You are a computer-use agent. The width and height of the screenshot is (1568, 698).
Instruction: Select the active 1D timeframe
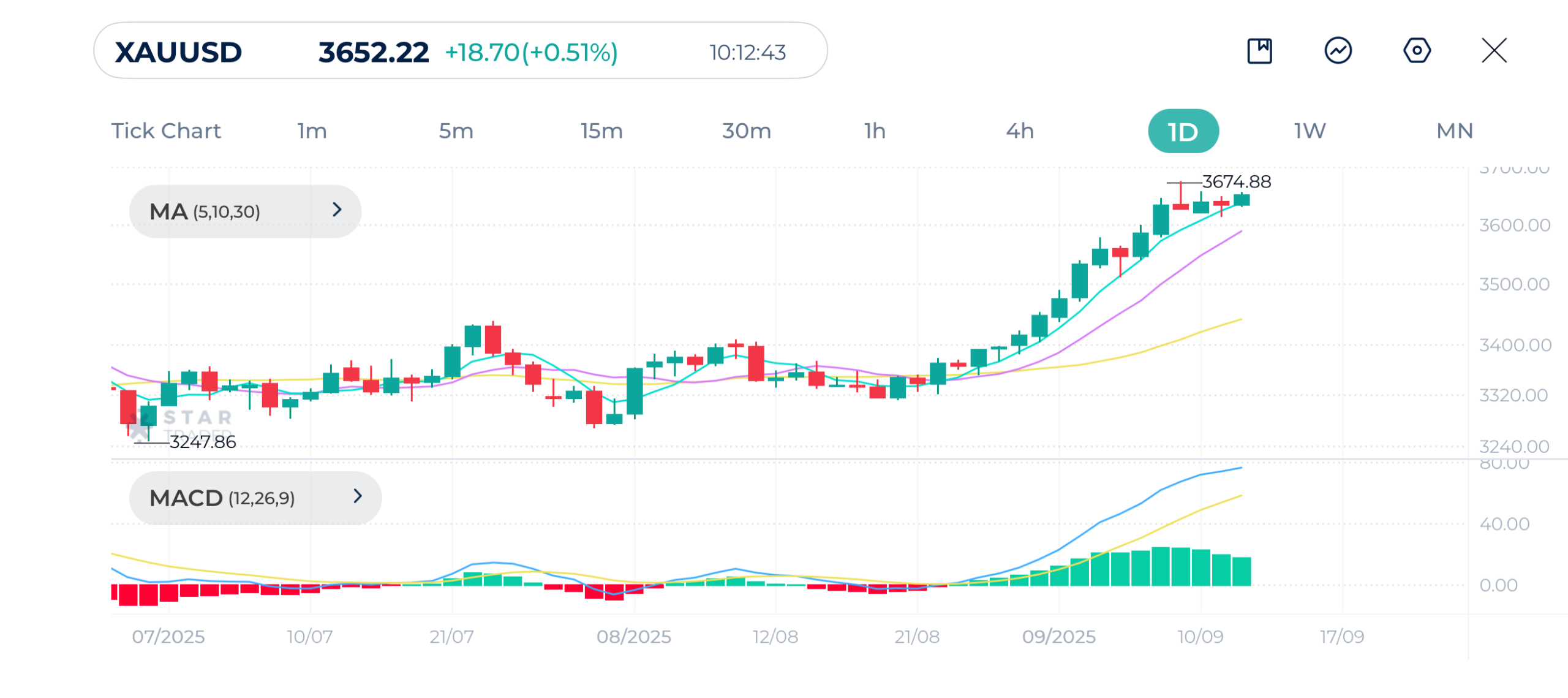point(1183,131)
